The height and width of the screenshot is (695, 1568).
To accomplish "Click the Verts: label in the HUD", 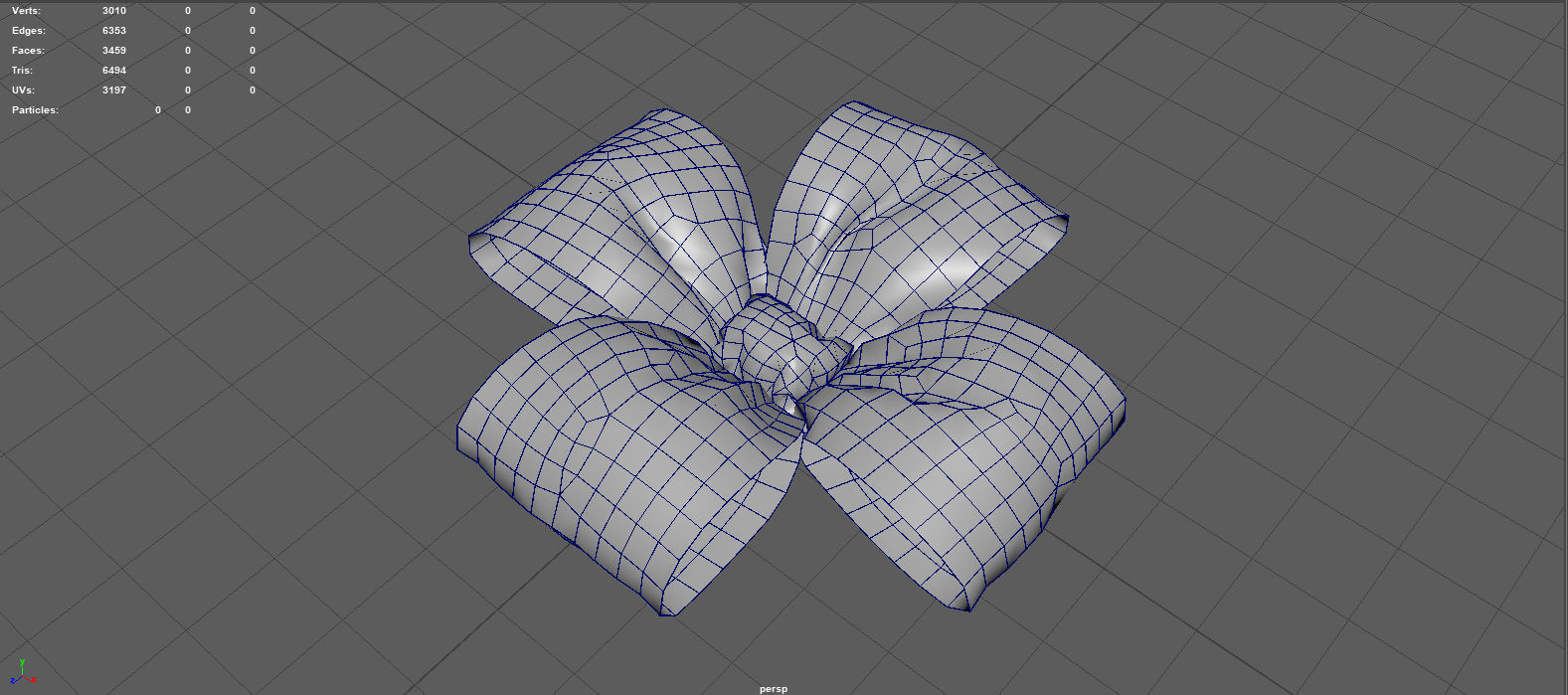I will click(x=26, y=11).
